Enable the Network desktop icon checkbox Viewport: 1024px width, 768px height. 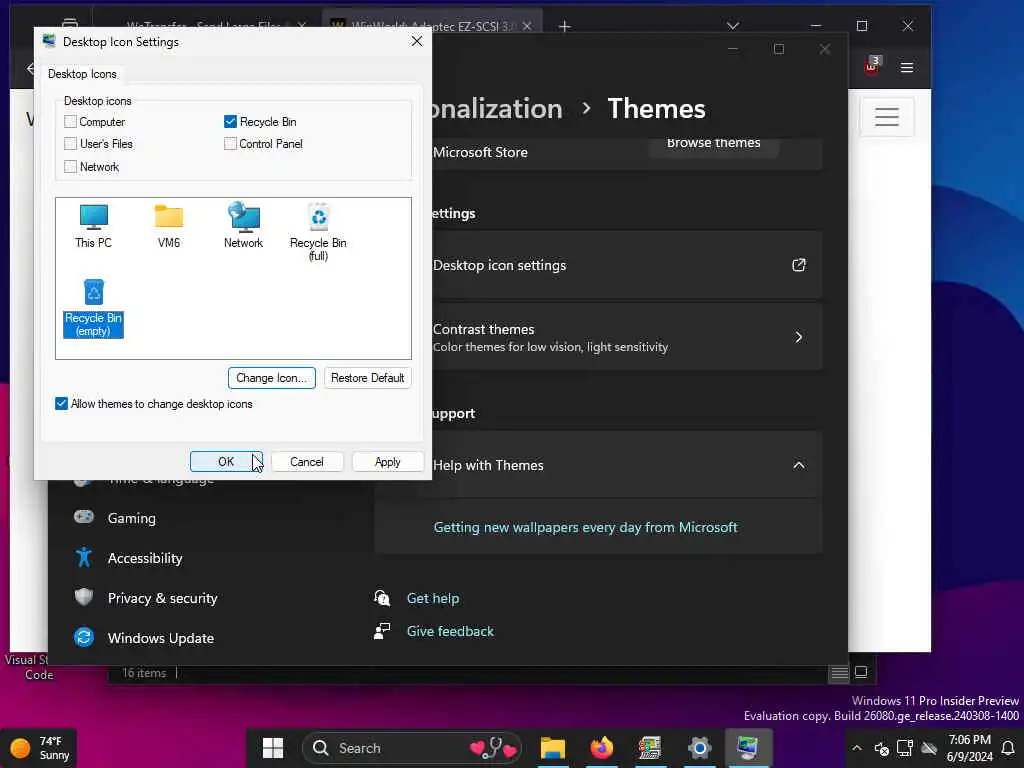tap(71, 167)
